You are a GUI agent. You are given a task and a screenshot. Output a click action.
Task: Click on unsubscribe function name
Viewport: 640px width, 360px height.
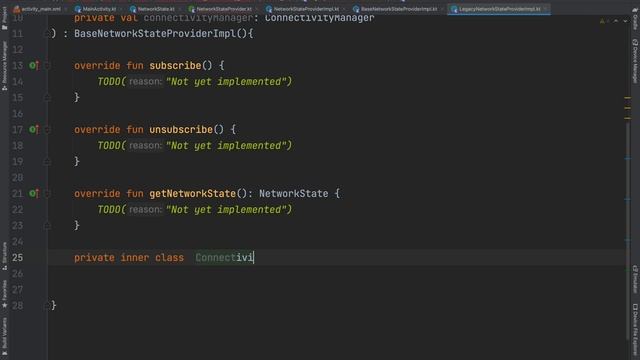tap(181, 129)
